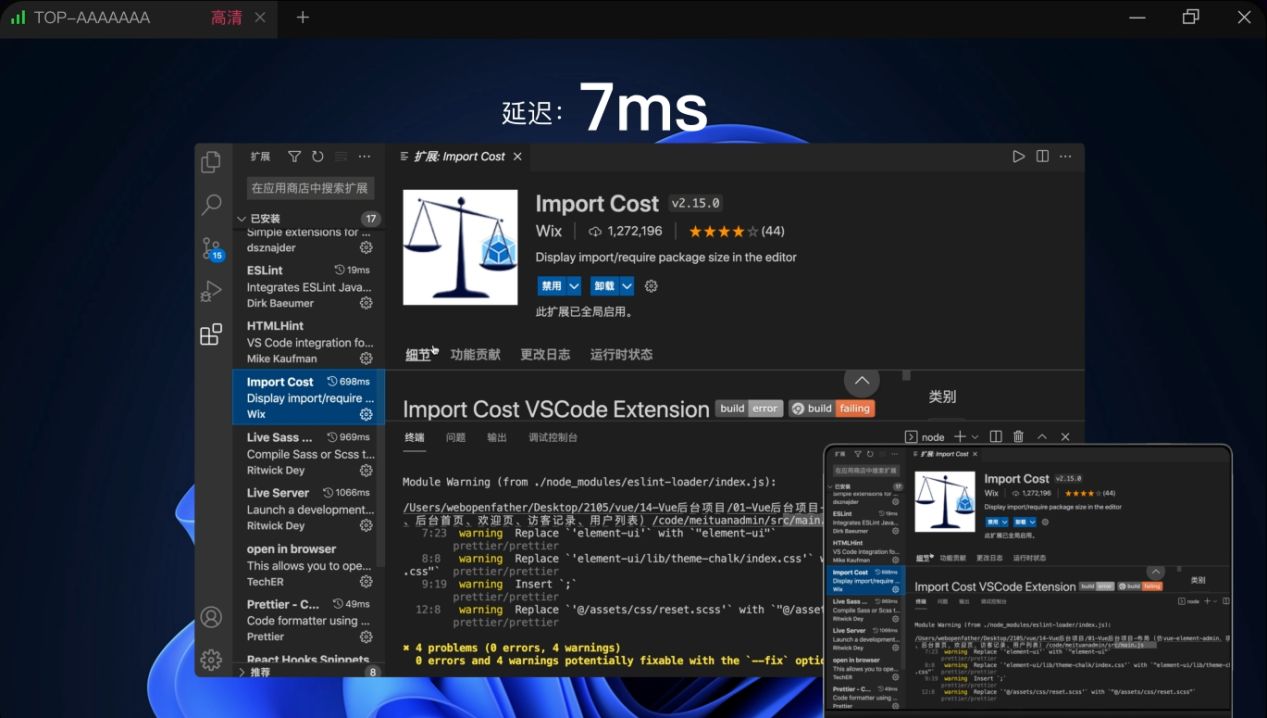Click the gear next to open in browser
The height and width of the screenshot is (718, 1267).
click(x=366, y=581)
